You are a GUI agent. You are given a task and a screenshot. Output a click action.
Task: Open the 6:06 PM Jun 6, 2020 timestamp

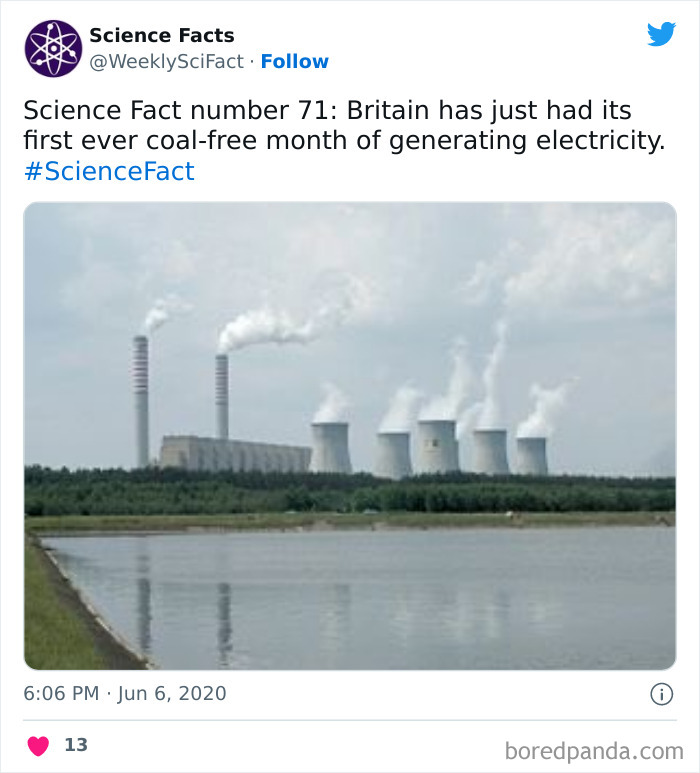click(x=125, y=693)
